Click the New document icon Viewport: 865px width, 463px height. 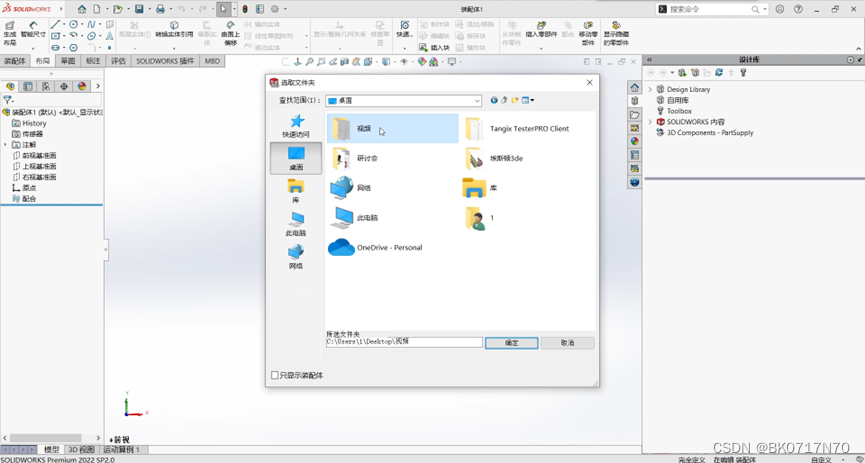click(97, 9)
